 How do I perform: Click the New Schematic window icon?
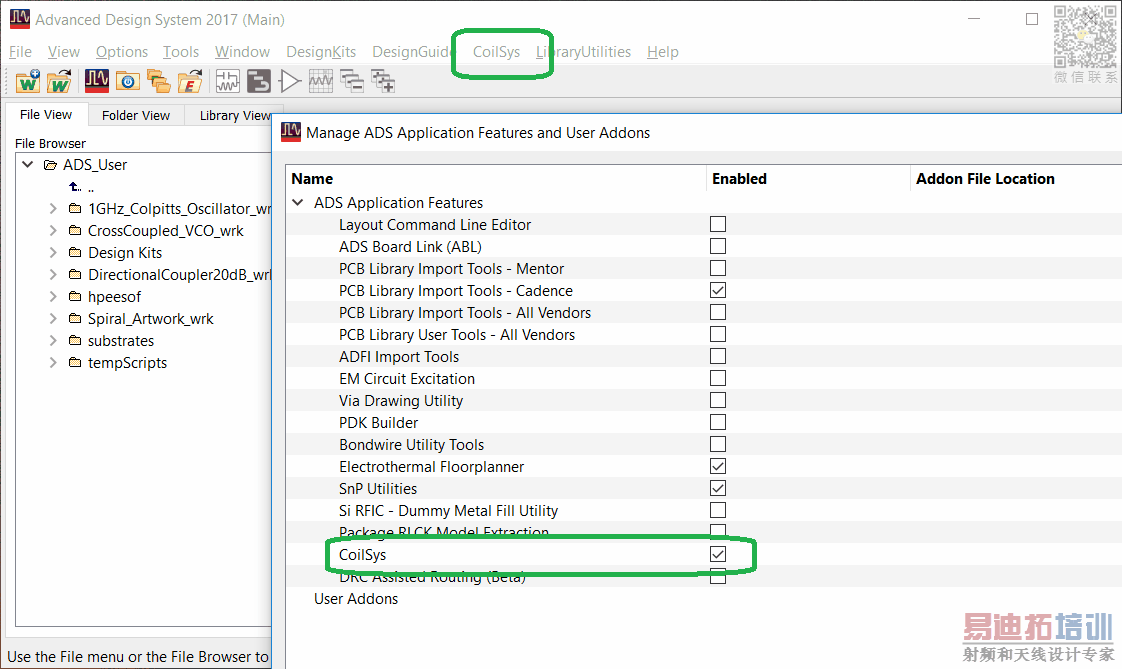(228, 82)
